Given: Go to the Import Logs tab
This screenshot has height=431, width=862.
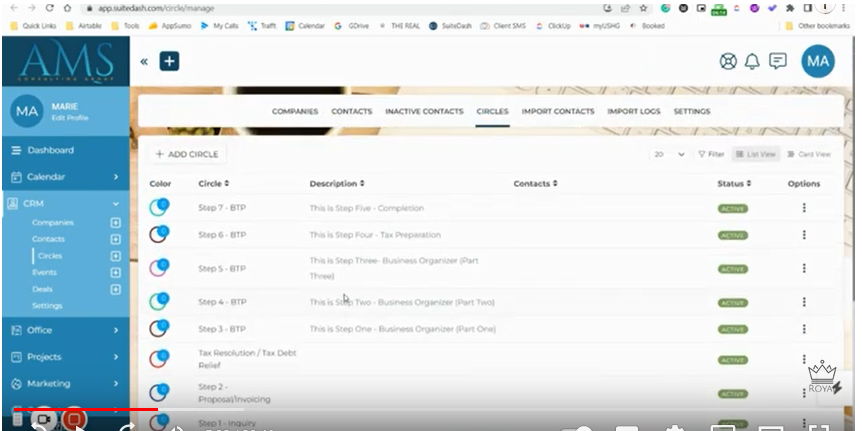Looking at the screenshot, I should [634, 112].
